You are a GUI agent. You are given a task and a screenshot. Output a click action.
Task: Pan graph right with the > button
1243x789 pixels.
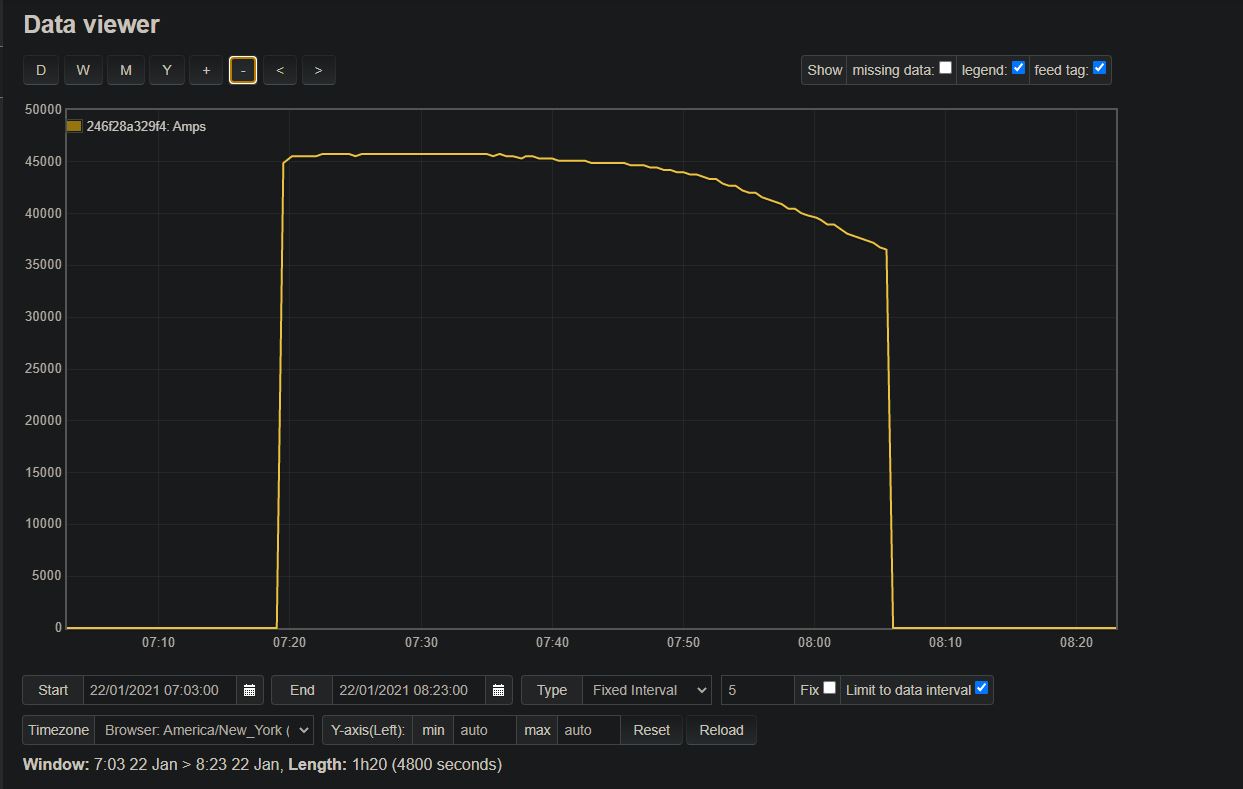coord(318,70)
